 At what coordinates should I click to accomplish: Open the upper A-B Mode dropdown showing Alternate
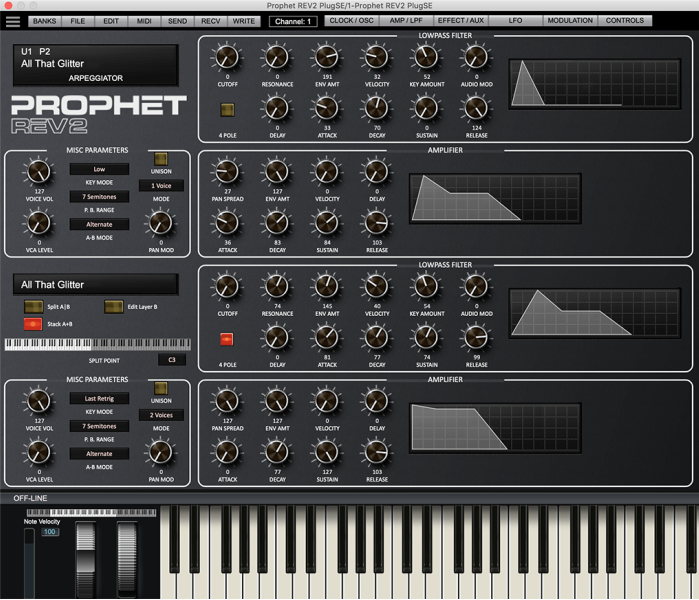coord(99,224)
